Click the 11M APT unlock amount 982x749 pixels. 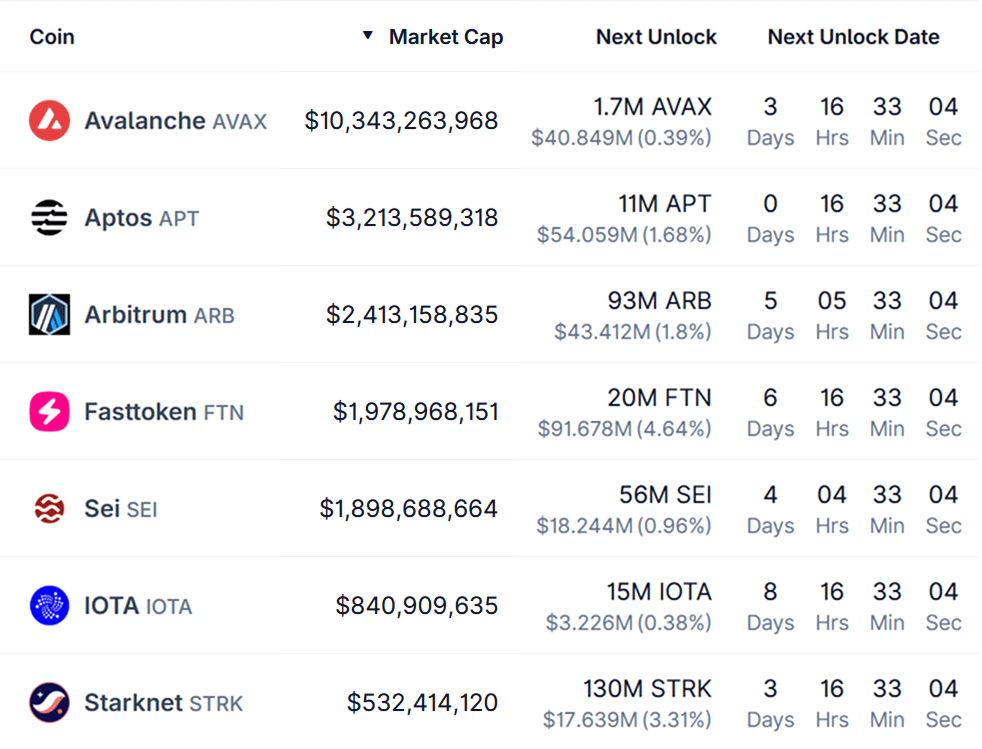point(665,204)
